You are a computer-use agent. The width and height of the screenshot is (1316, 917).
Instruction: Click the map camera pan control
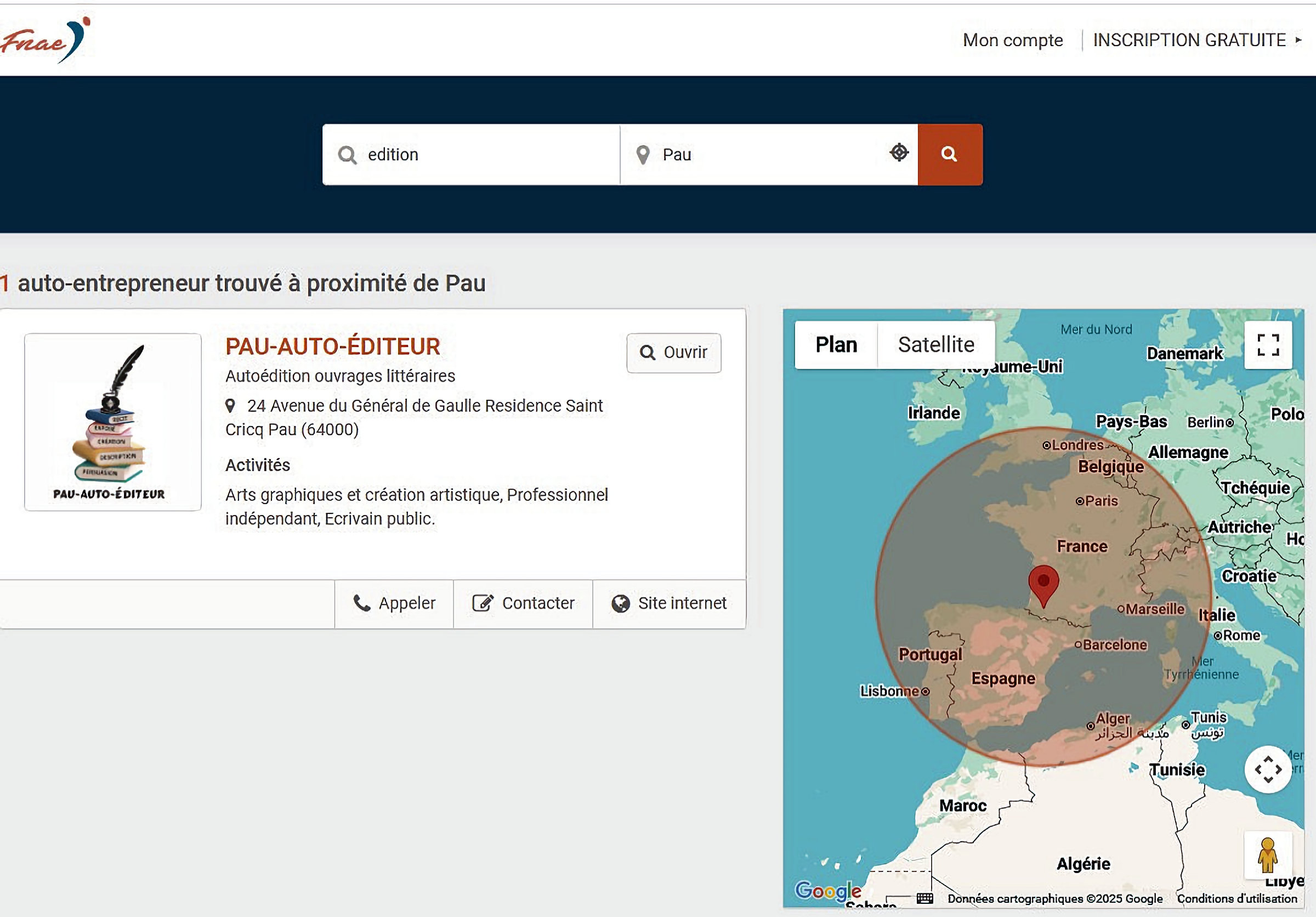1268,769
